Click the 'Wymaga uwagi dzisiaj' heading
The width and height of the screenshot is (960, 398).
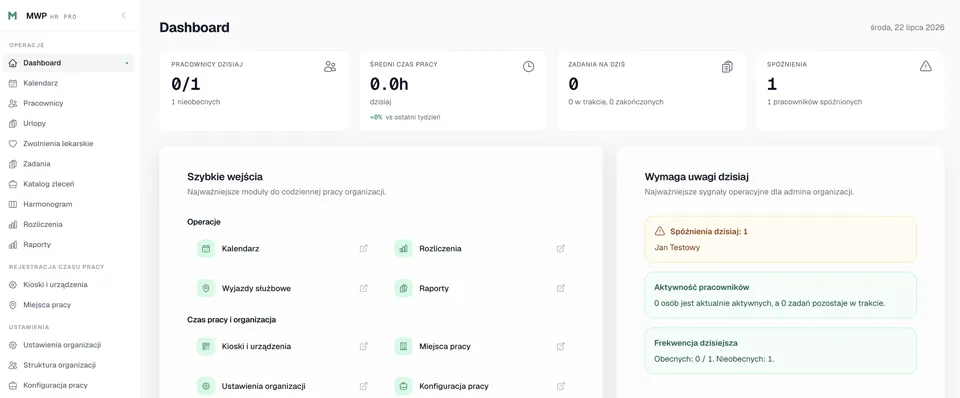click(697, 177)
